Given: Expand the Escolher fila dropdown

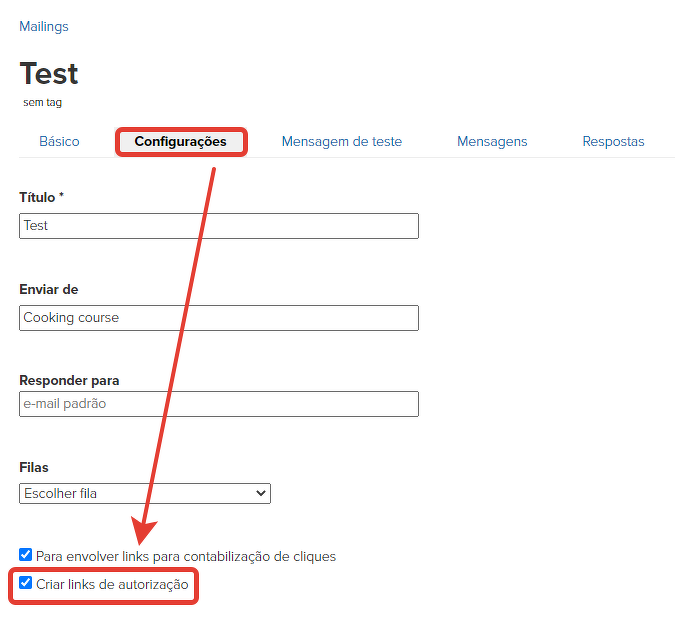Looking at the screenshot, I should (x=145, y=493).
